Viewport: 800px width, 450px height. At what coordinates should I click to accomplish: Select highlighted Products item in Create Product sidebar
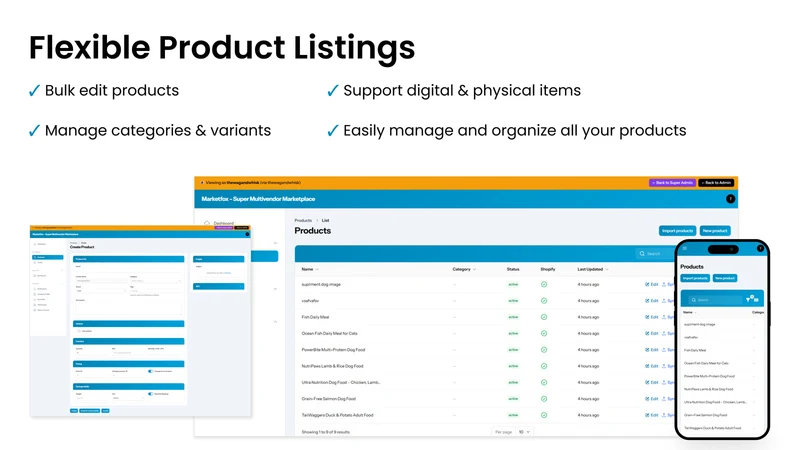48,257
